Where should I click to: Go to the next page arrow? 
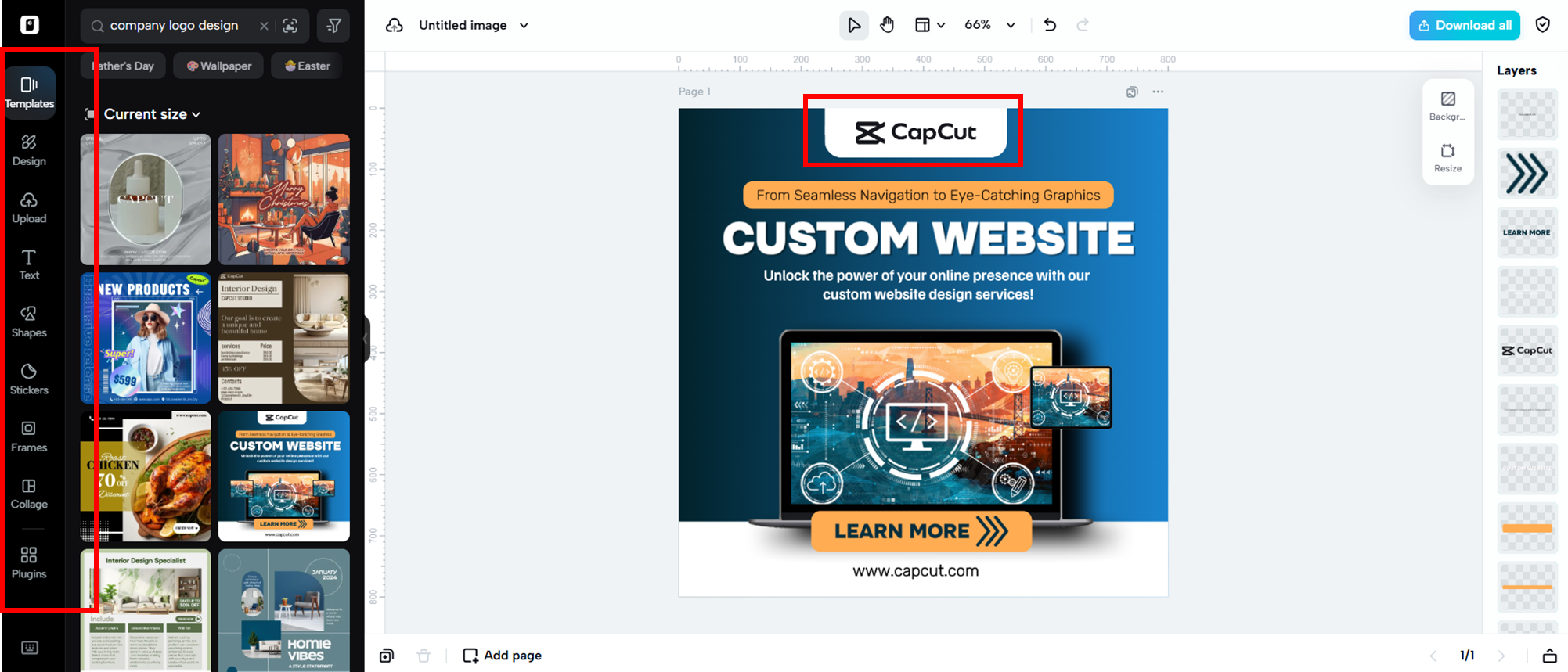tap(1501, 656)
